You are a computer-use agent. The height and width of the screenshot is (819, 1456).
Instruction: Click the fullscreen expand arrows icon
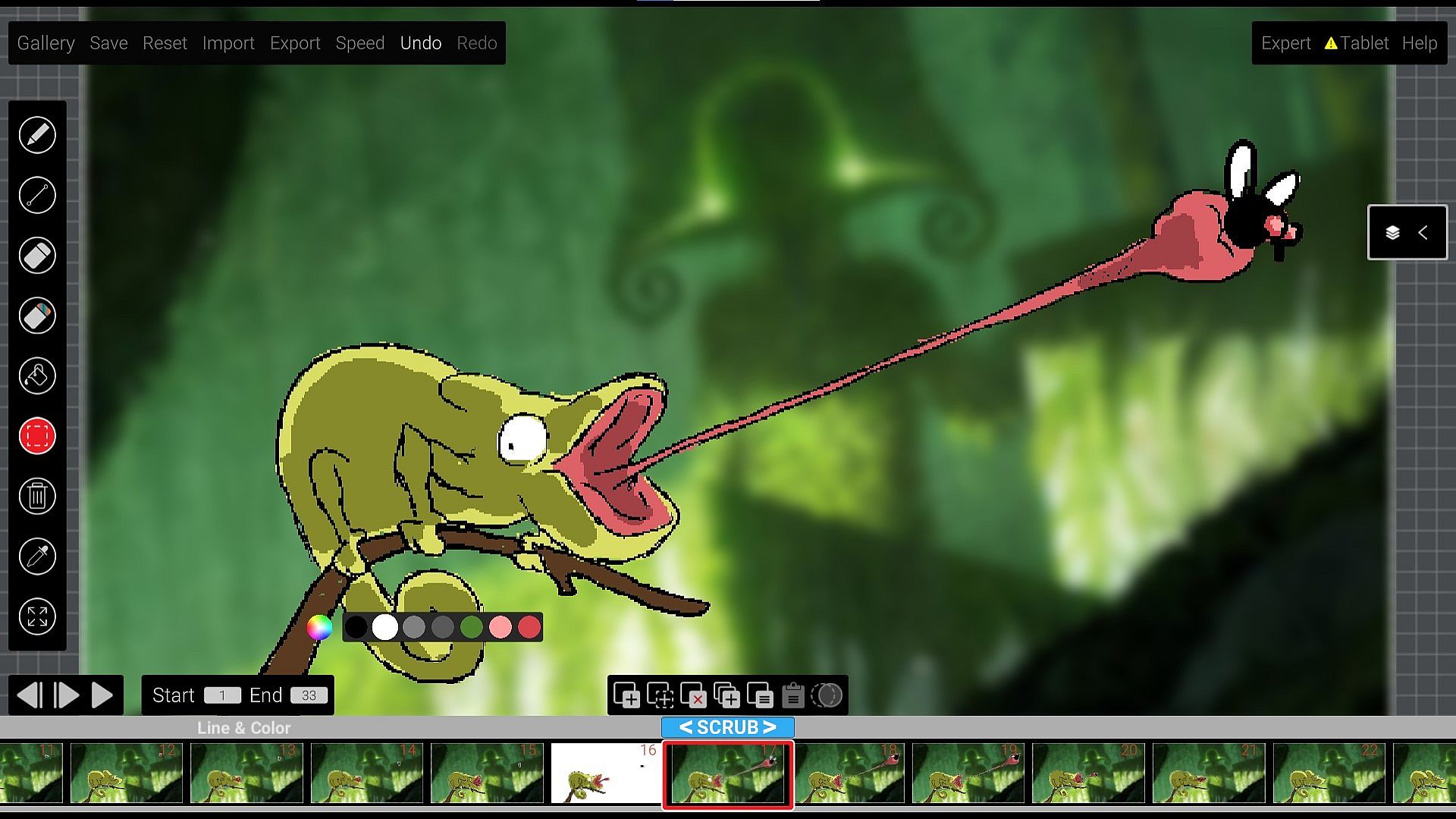(x=37, y=617)
